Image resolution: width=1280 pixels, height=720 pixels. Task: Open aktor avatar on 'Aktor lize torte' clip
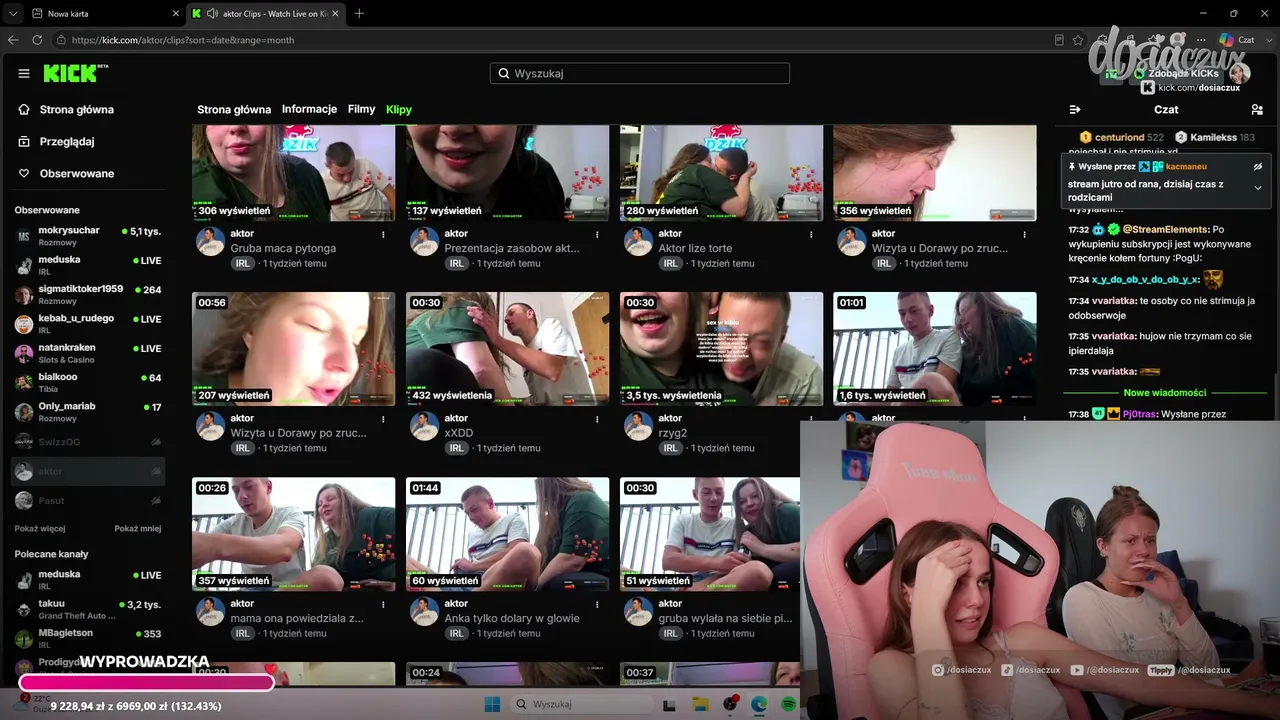pyautogui.click(x=638, y=241)
